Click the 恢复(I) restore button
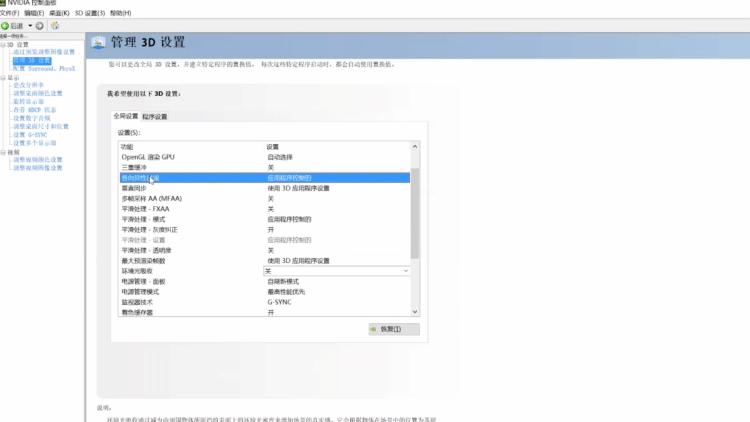 point(394,329)
